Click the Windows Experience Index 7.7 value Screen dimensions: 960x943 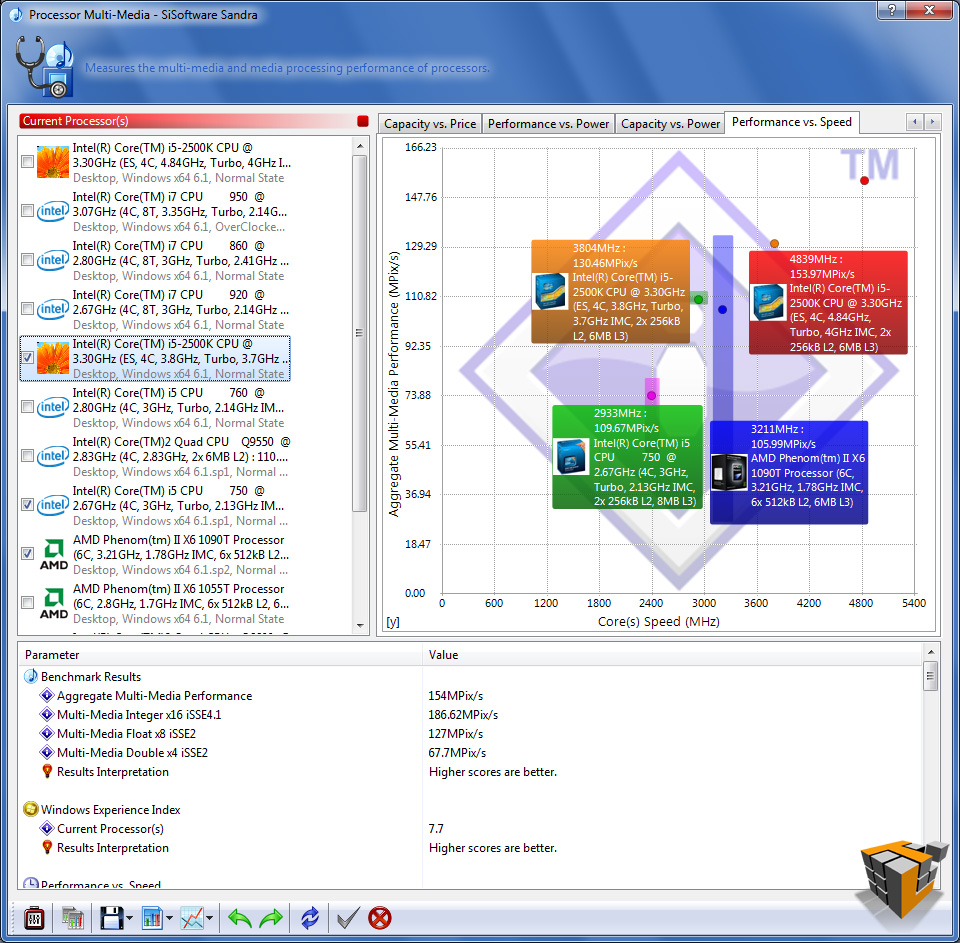coord(436,828)
